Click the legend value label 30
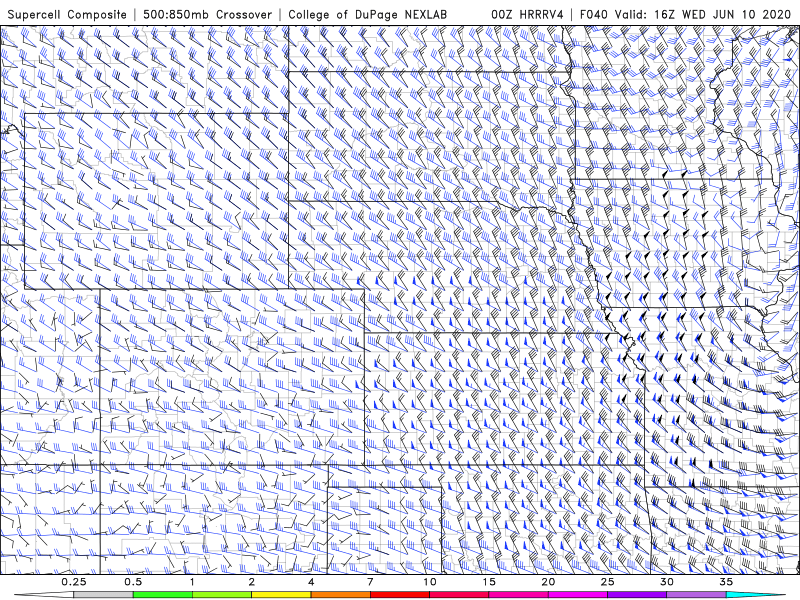The width and height of the screenshot is (800, 600). pyautogui.click(x=666, y=582)
